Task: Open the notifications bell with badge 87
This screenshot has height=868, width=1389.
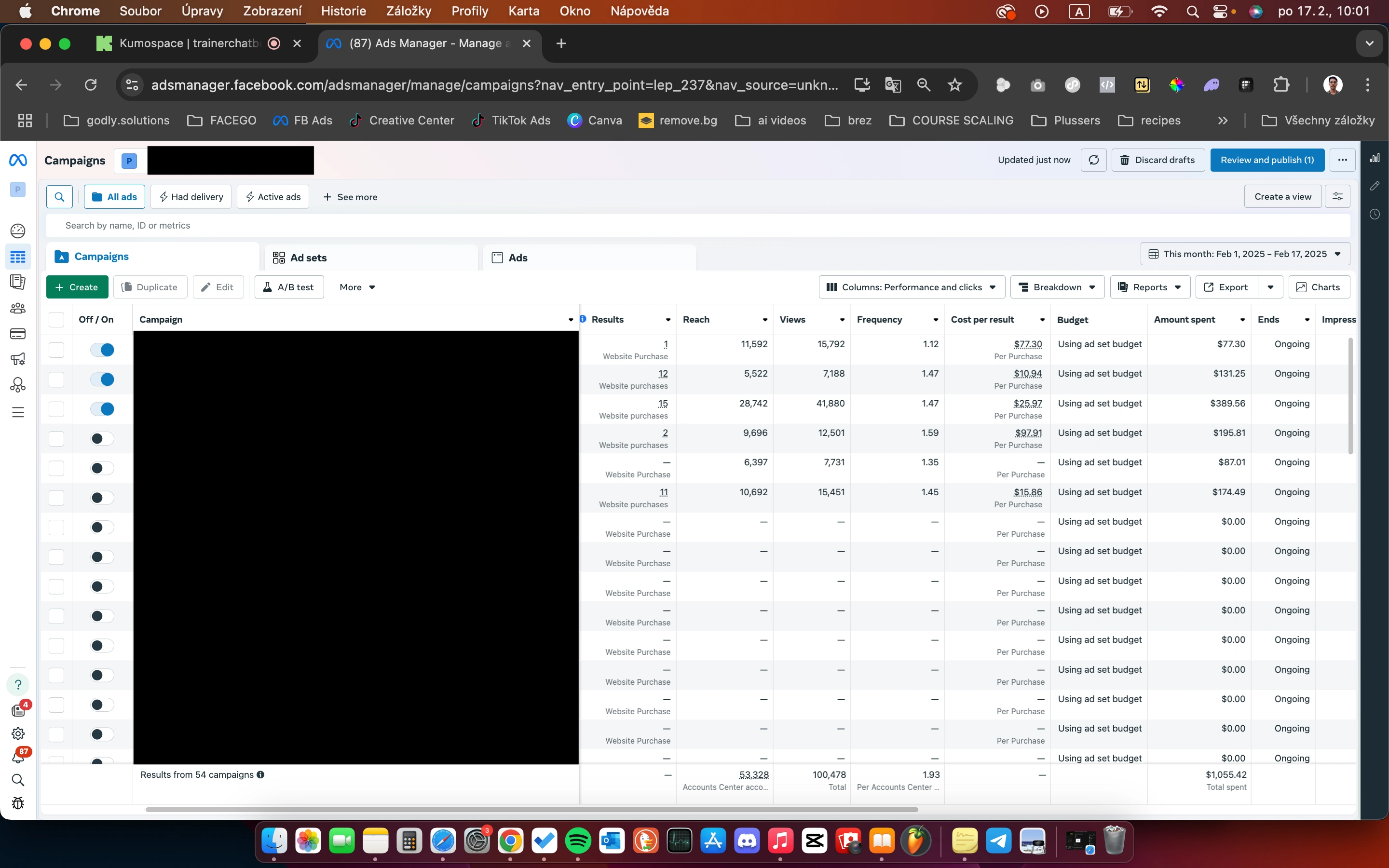Action: (18, 757)
